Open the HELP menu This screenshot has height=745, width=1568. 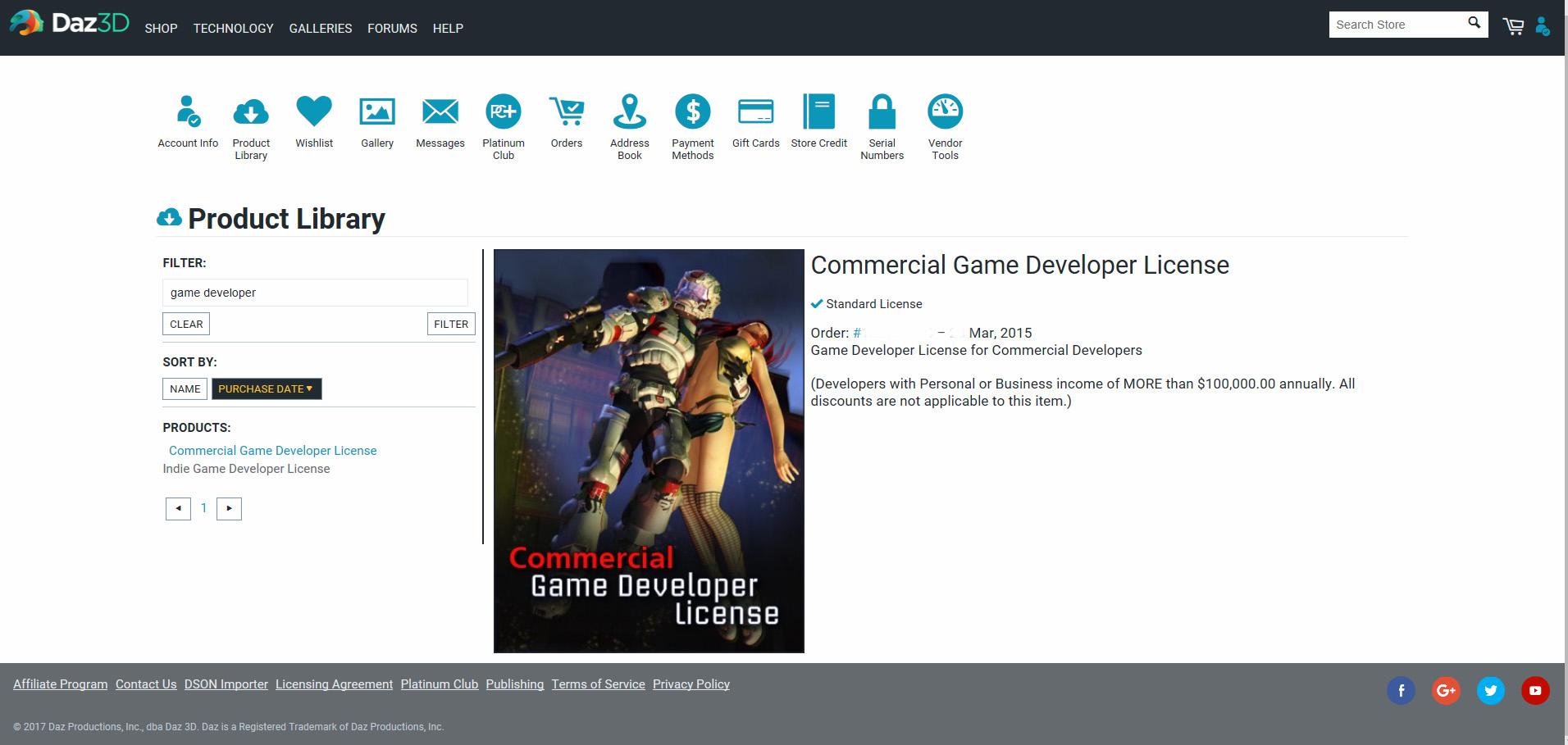448,28
